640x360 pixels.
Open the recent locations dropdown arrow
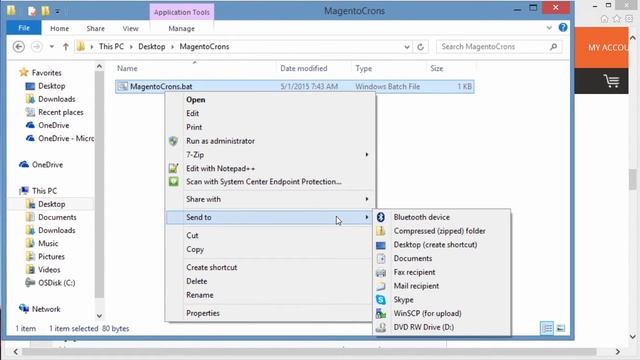point(52,47)
